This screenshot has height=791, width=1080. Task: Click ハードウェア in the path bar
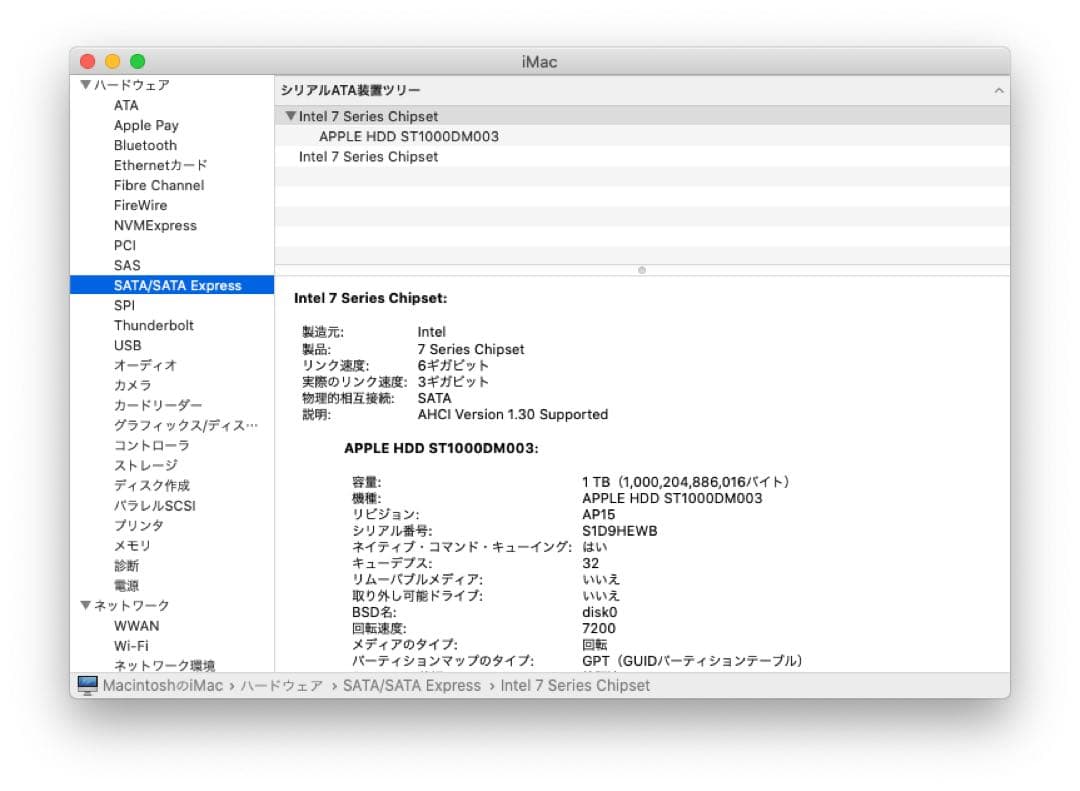pos(282,685)
